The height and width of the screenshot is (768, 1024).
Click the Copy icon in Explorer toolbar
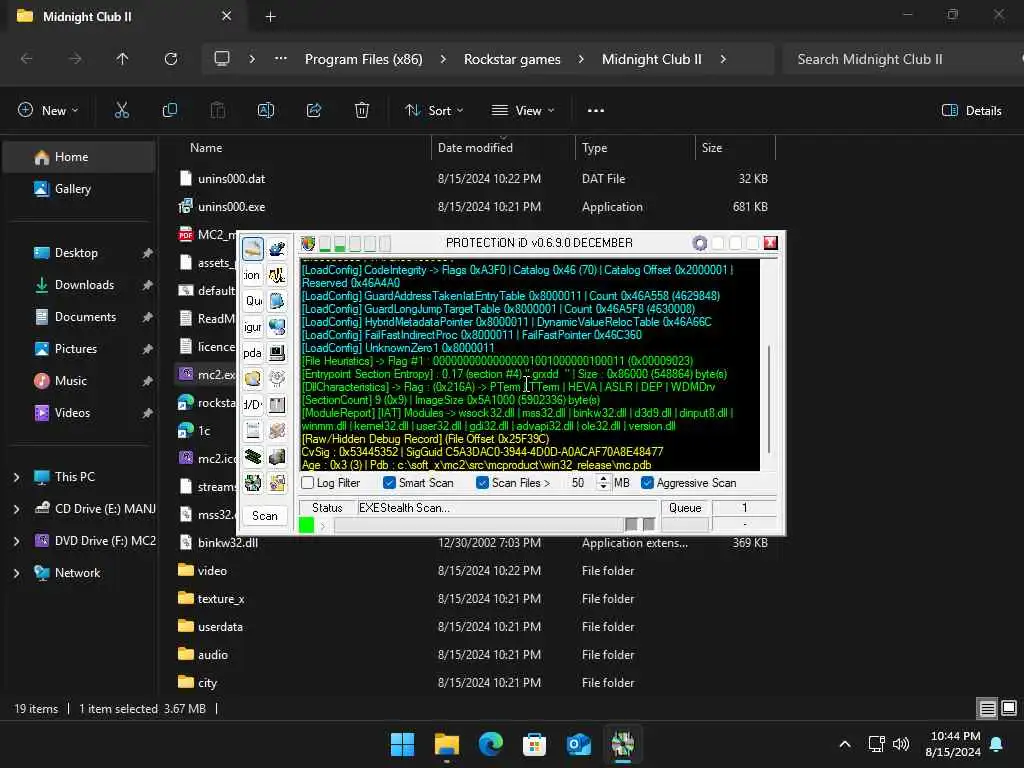(x=170, y=110)
